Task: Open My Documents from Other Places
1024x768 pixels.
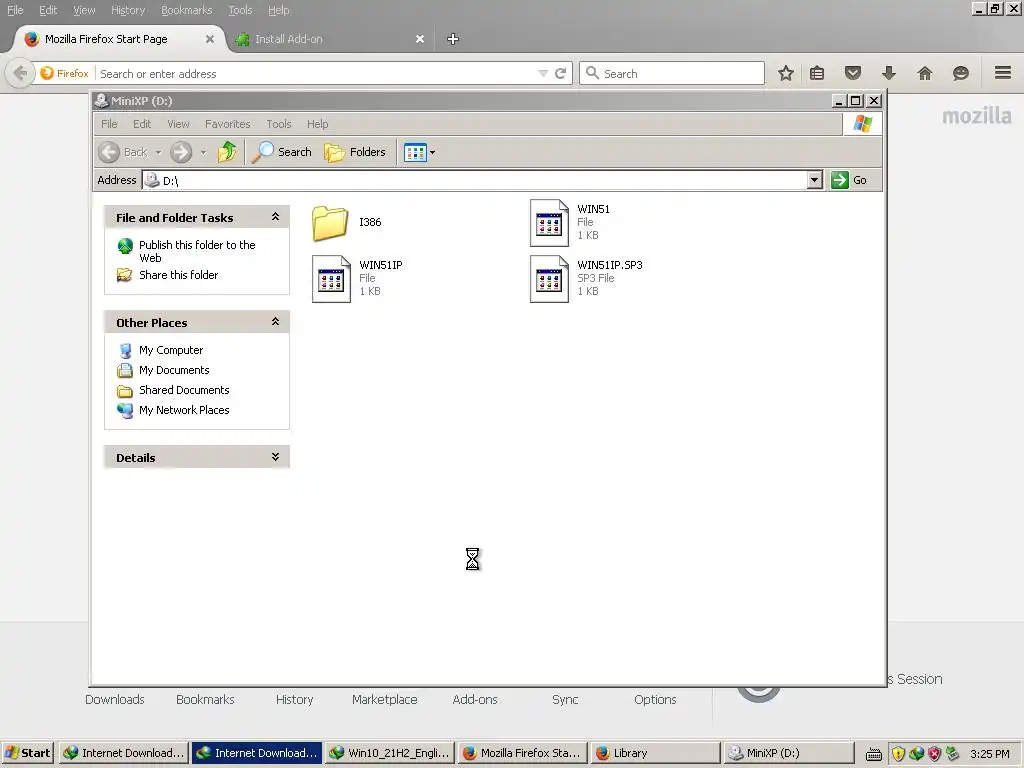Action: pos(174,370)
